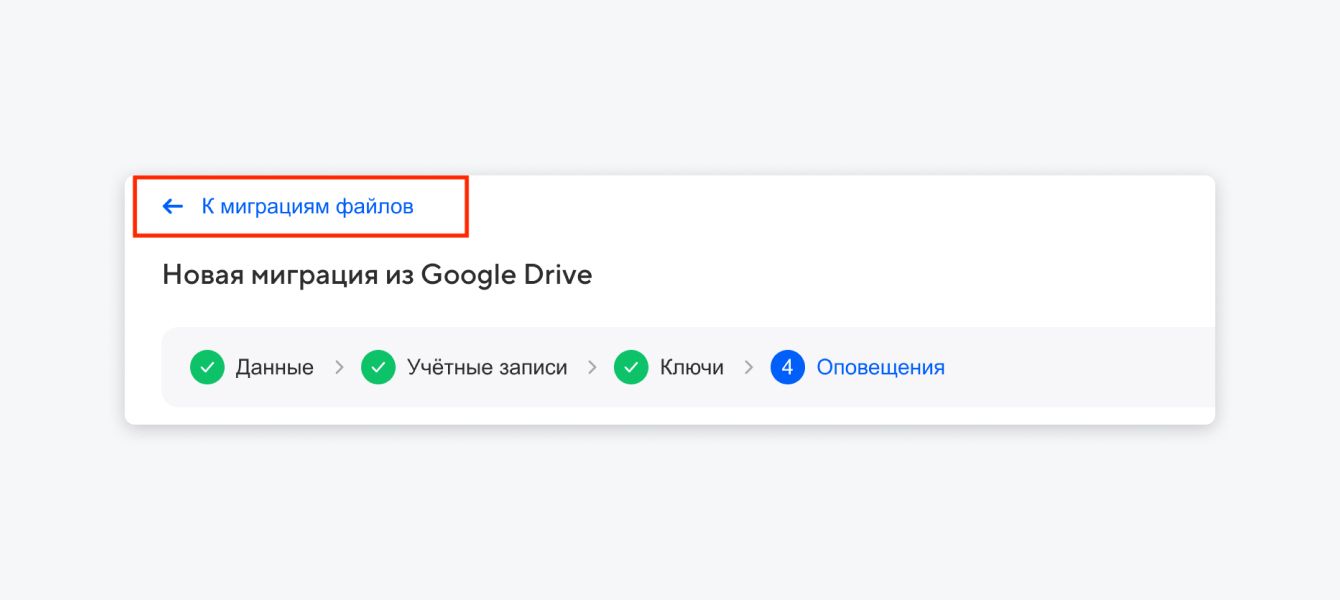Click inside the highlighted red rectangle area

[300, 206]
